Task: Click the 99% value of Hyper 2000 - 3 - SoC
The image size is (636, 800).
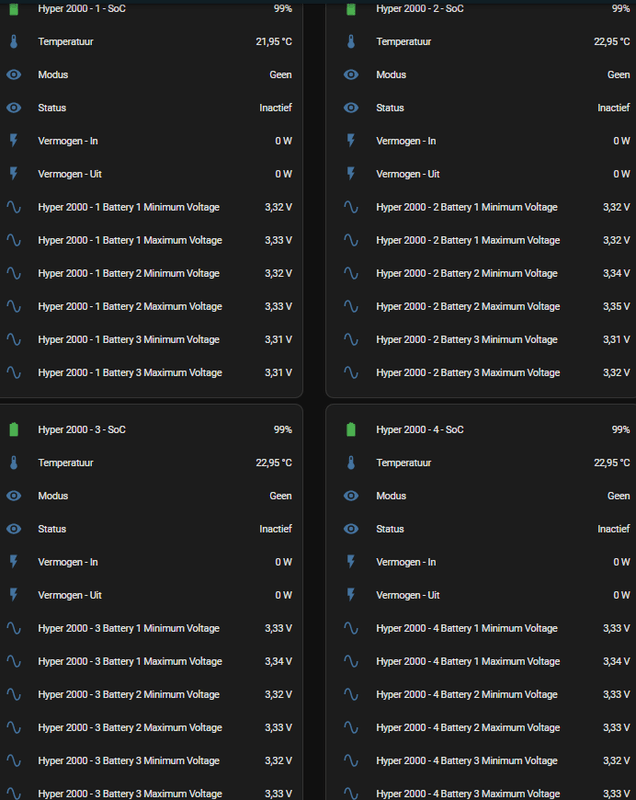Action: pyautogui.click(x=283, y=430)
